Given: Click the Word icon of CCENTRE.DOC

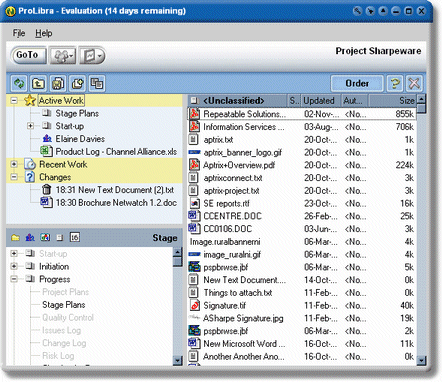Looking at the screenshot, I should pos(194,216).
